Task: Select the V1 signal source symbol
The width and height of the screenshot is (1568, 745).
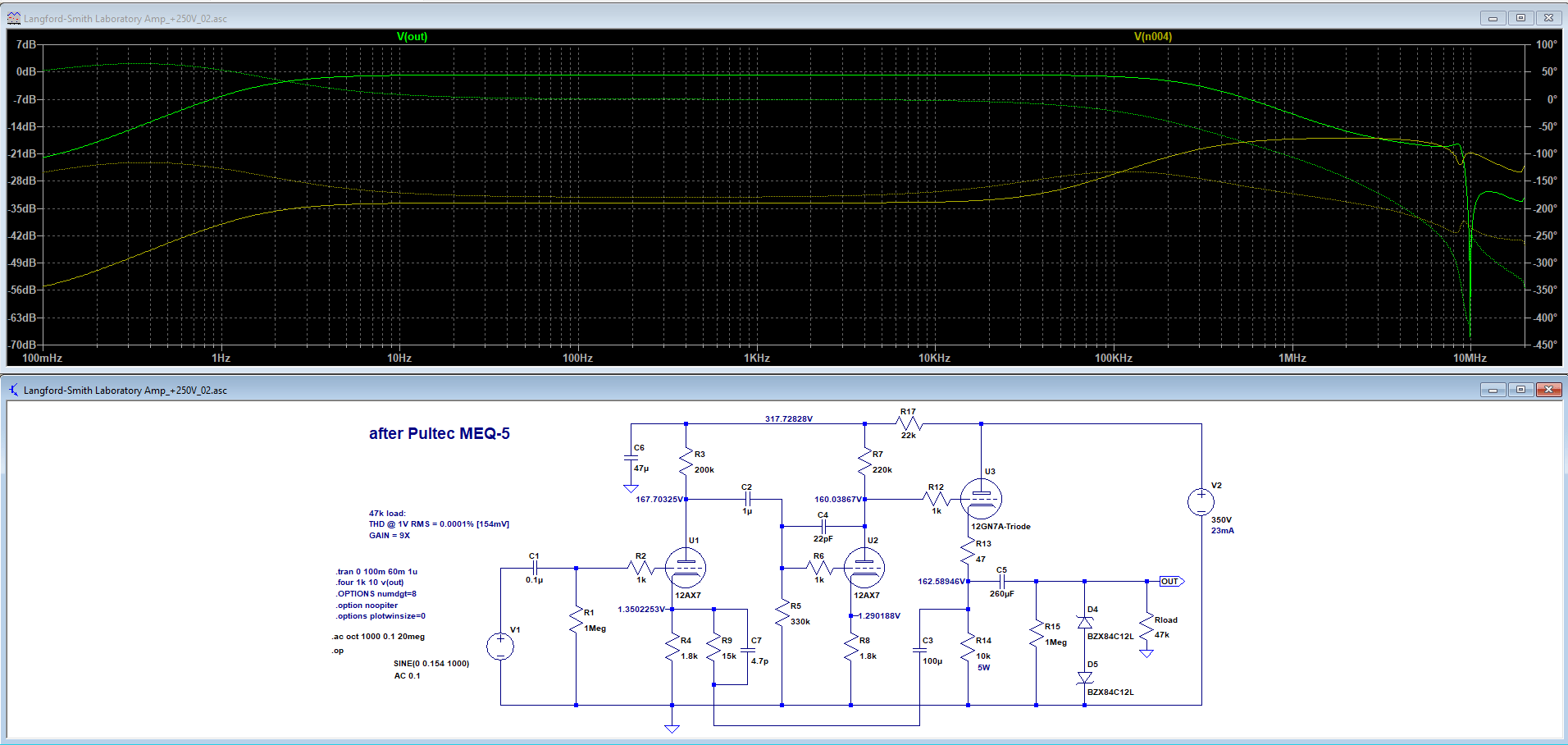Action: click(500, 647)
